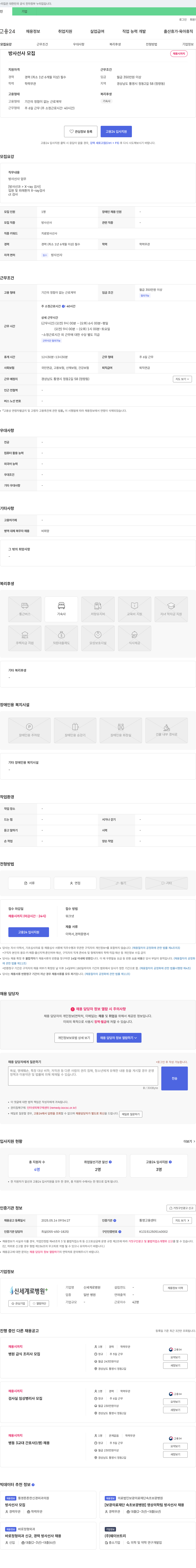Click 개인정보보호법 상세 보기 button
Screen dimensions: 196x1568
[x=74, y=1038]
